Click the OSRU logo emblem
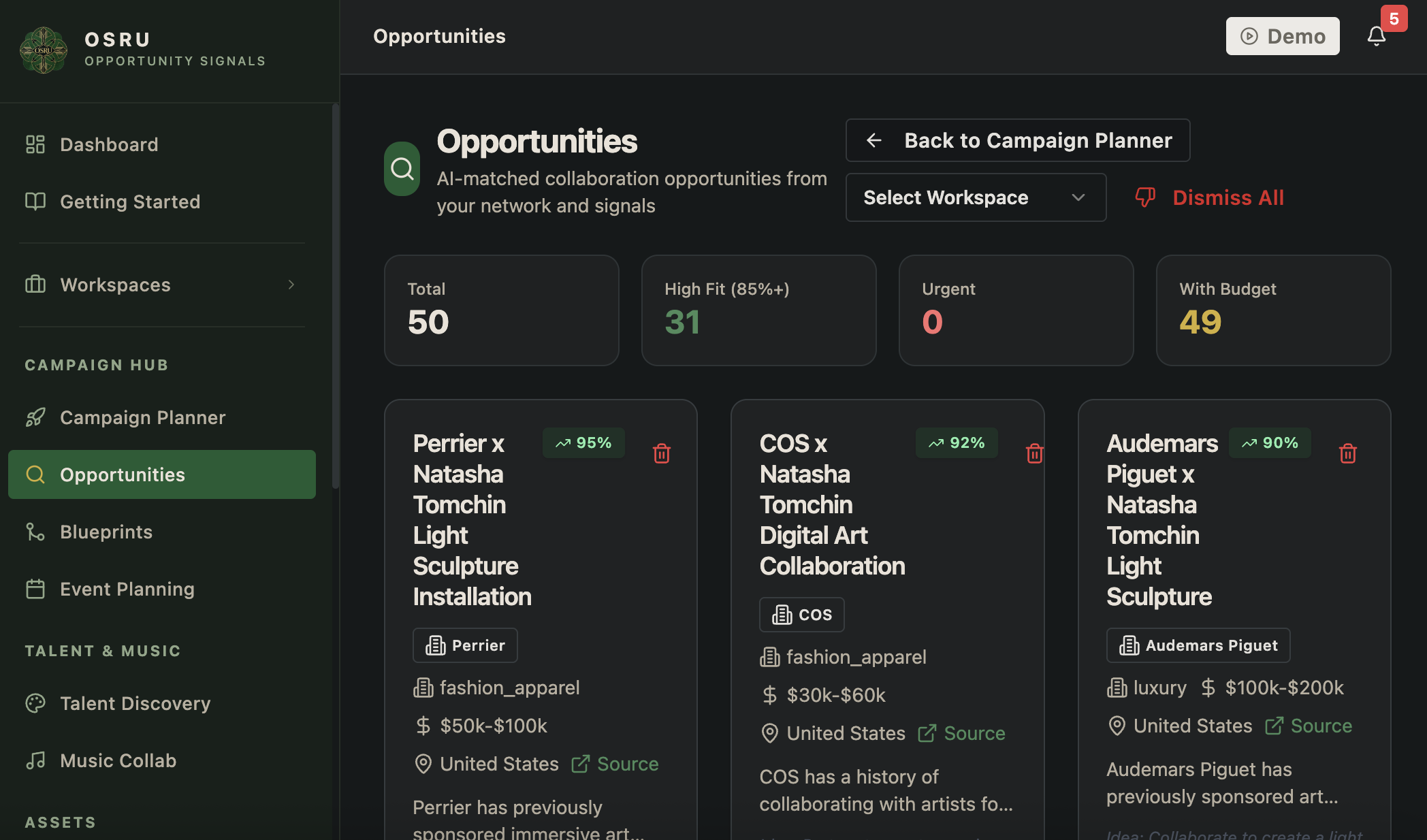 coord(44,50)
